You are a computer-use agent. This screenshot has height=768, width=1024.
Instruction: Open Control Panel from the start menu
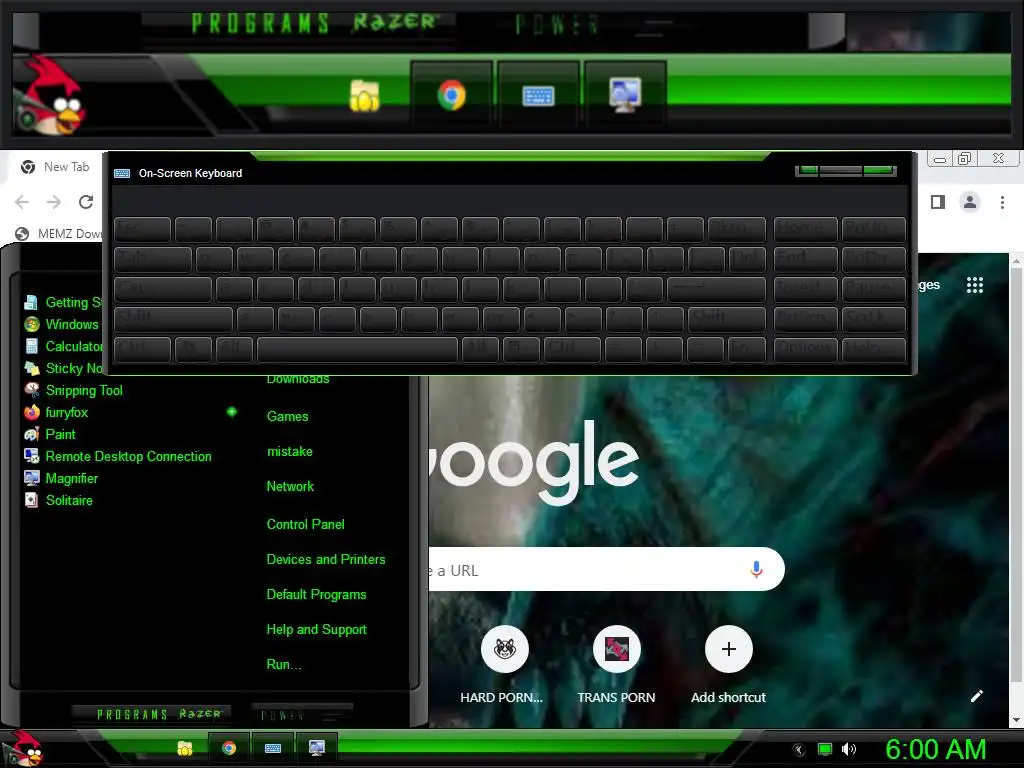305,524
